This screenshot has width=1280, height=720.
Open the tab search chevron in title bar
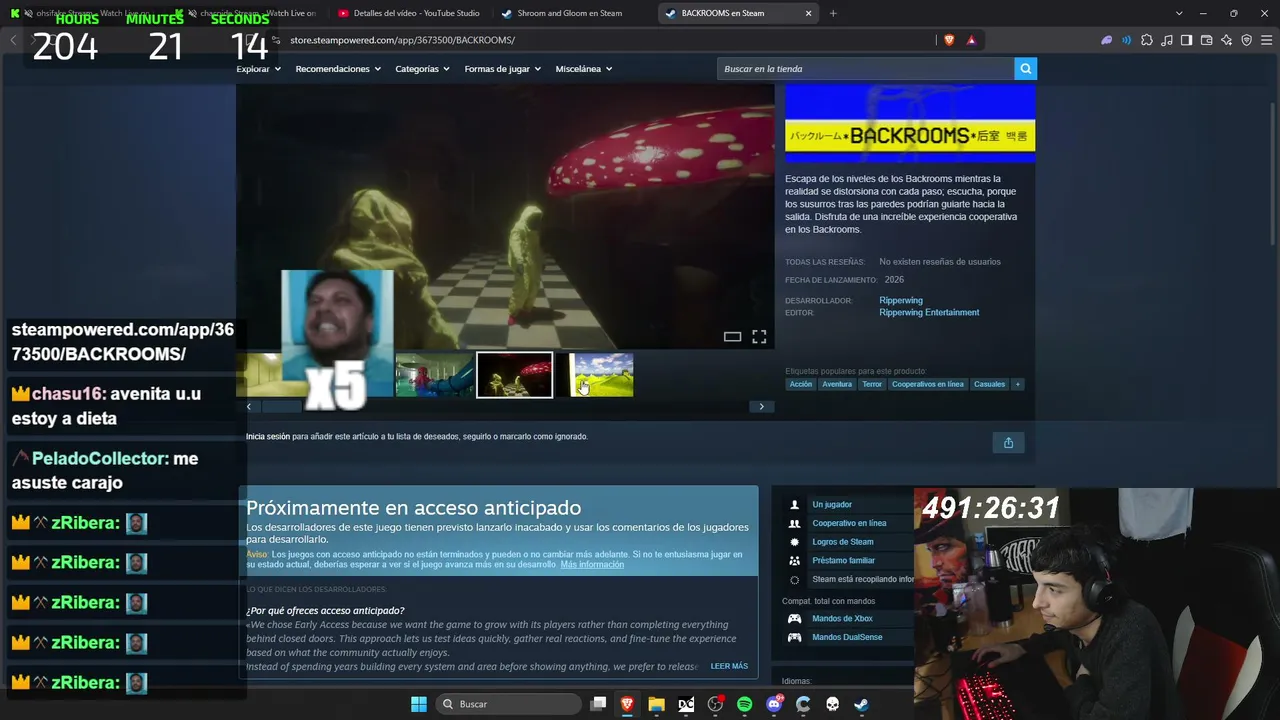tap(1179, 13)
